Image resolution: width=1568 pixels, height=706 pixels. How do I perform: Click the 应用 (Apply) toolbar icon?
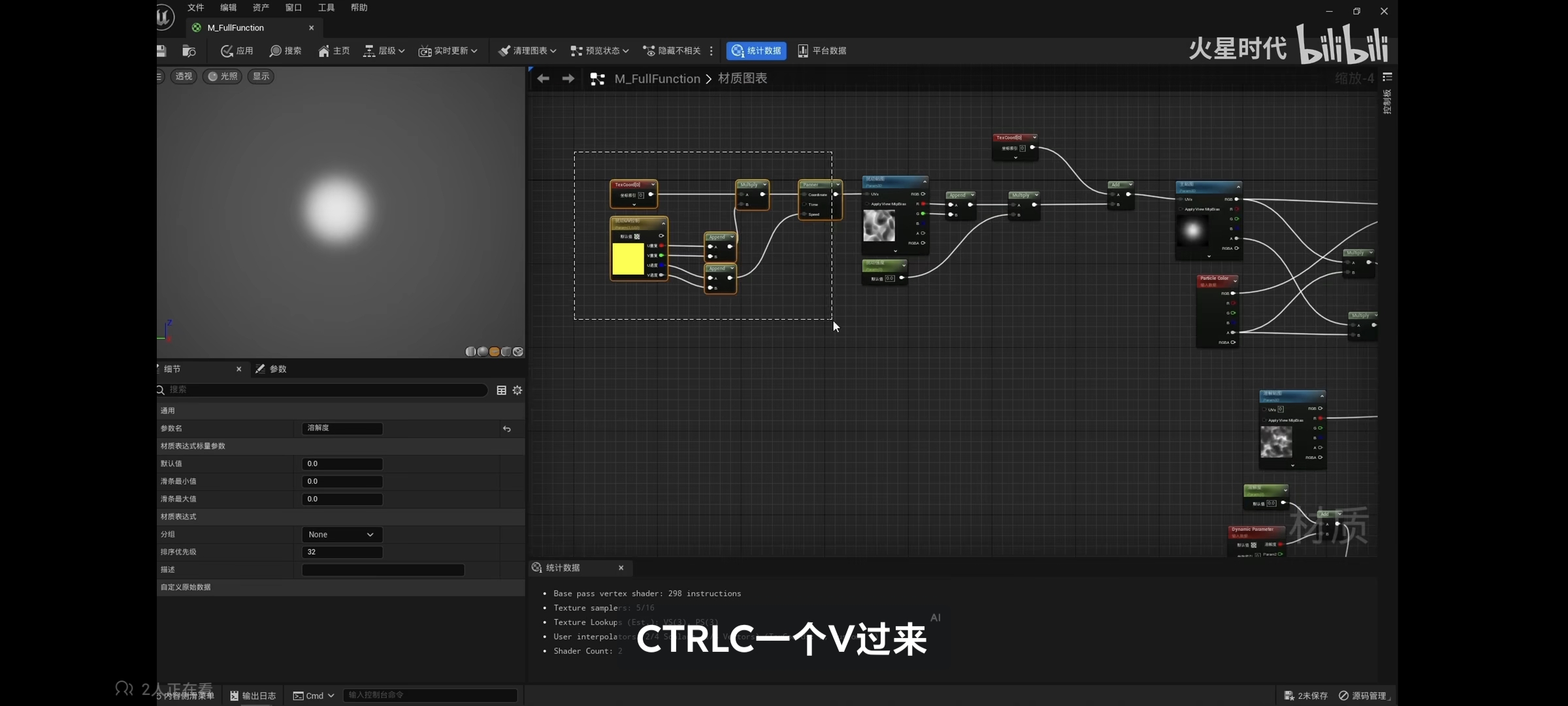[x=227, y=51]
